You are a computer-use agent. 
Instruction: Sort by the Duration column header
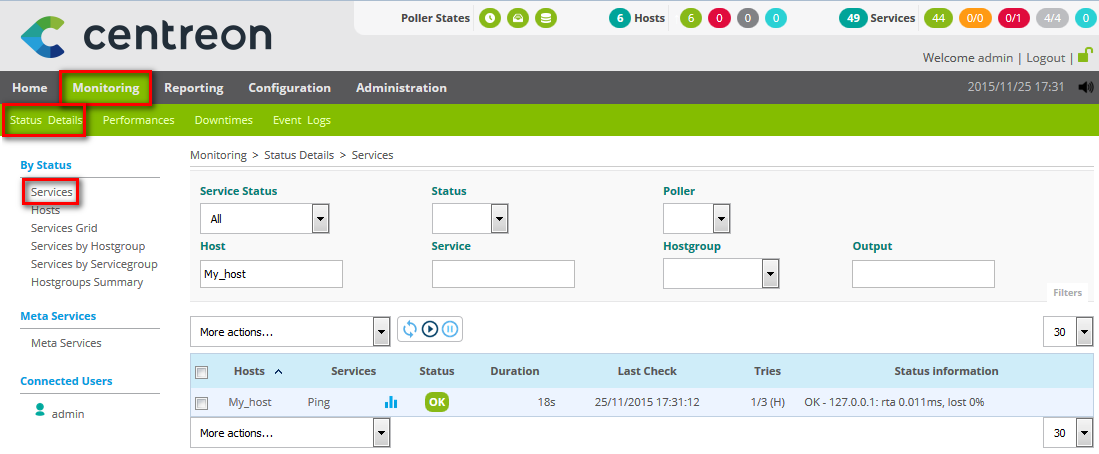tap(514, 371)
